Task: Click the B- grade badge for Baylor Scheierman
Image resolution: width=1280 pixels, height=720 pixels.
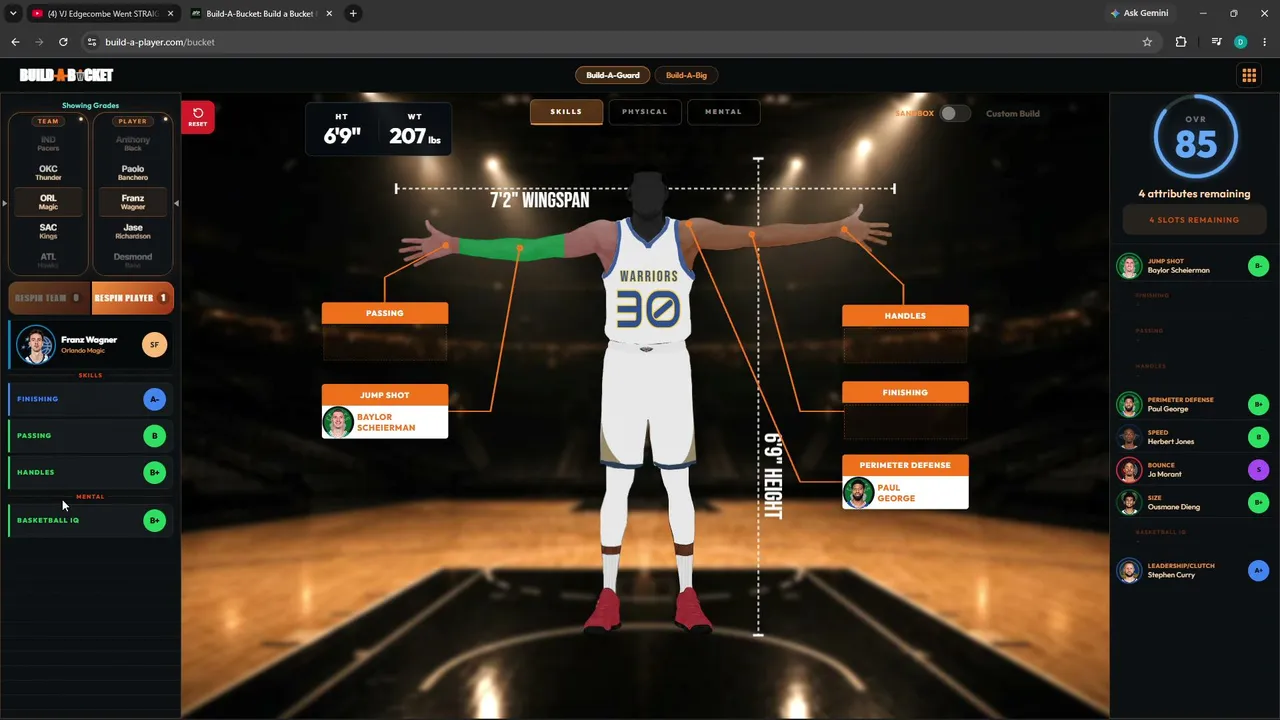Action: [x=1259, y=266]
